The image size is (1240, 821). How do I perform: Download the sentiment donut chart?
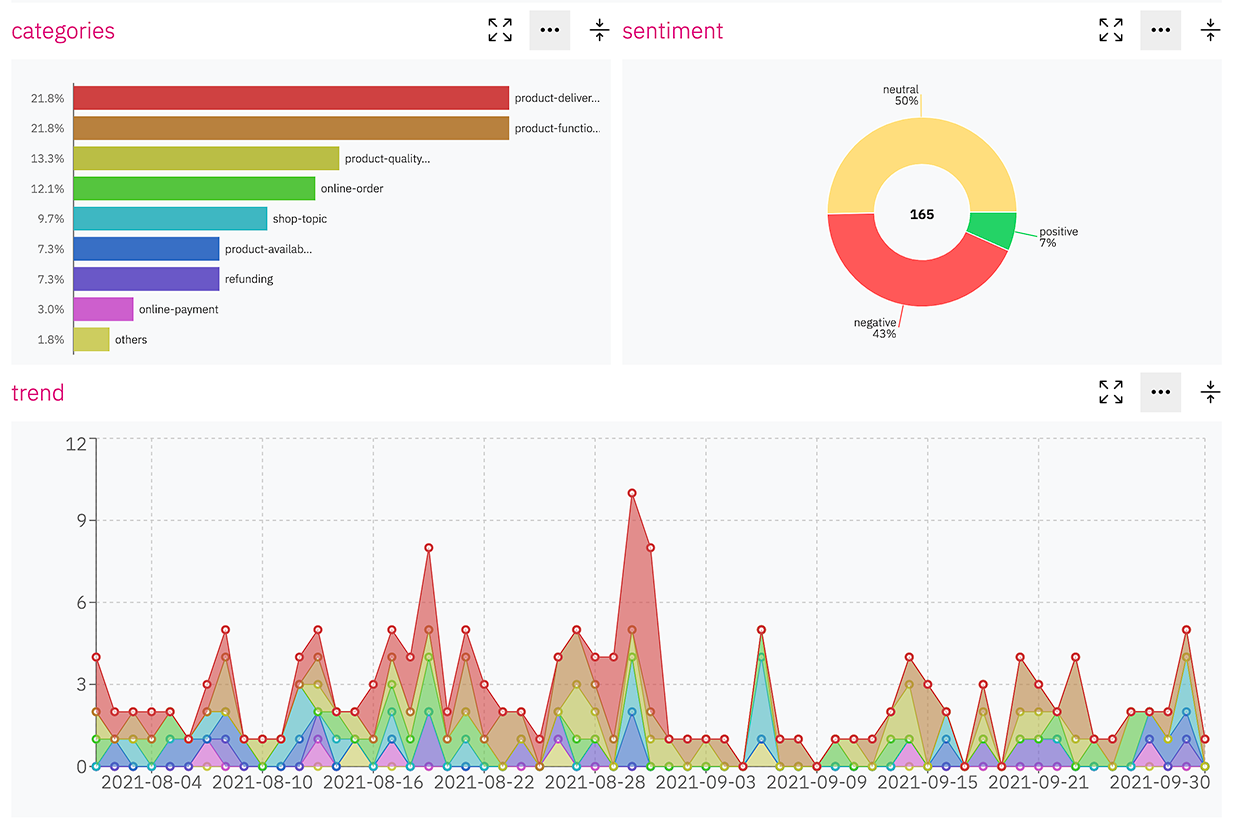[1210, 30]
